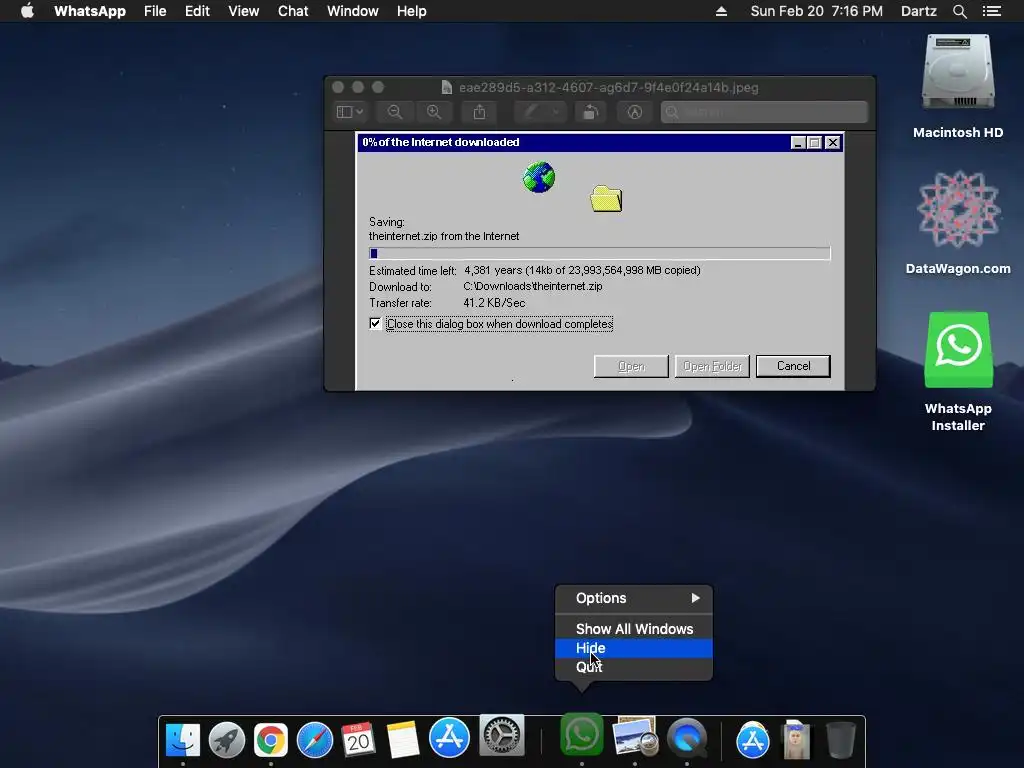Expand the Options submenu in Dock menu
The image size is (1024, 768).
tap(633, 598)
